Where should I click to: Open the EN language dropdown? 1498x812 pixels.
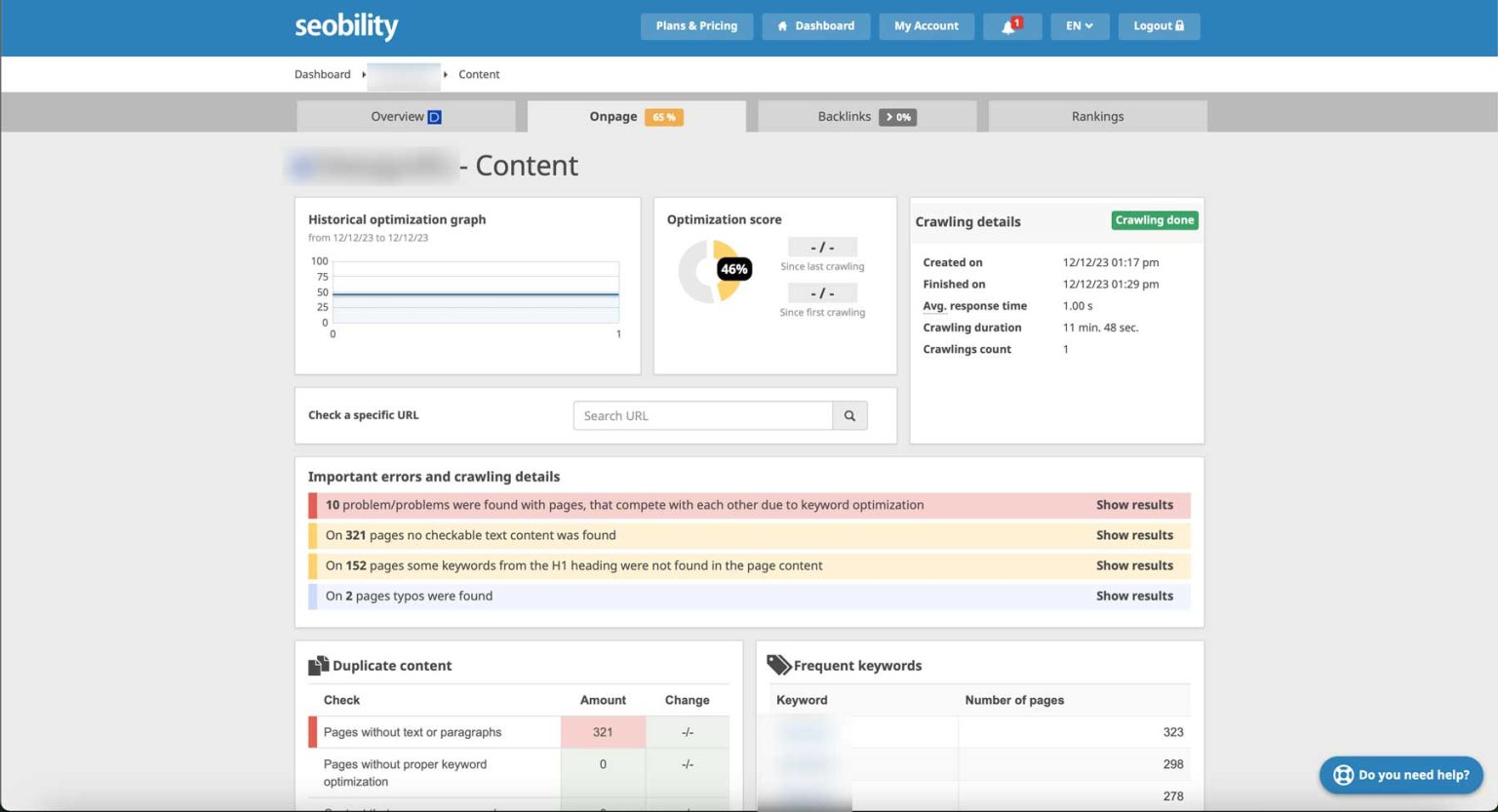tap(1079, 26)
